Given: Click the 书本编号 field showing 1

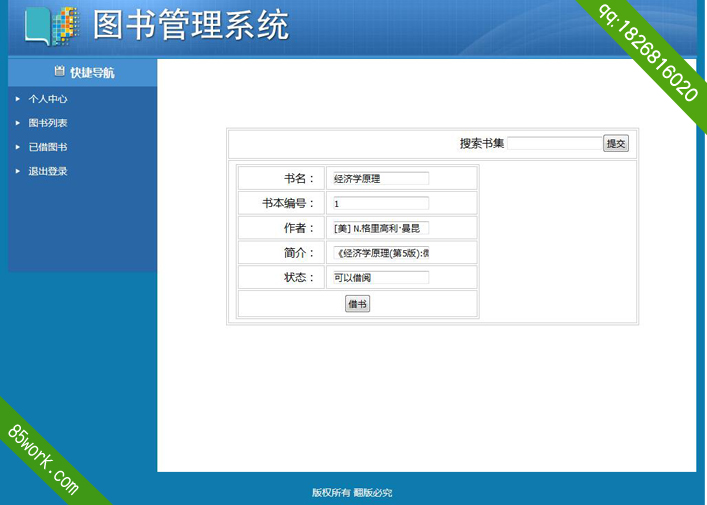Looking at the screenshot, I should point(381,203).
